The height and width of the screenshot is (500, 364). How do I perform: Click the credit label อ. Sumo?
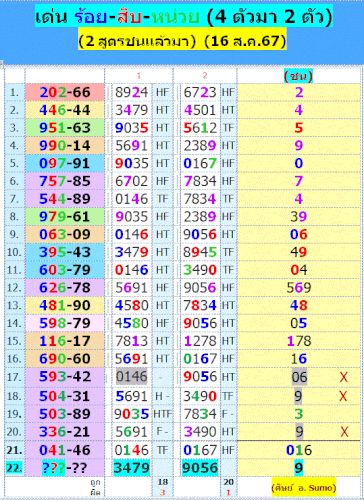point(304,488)
